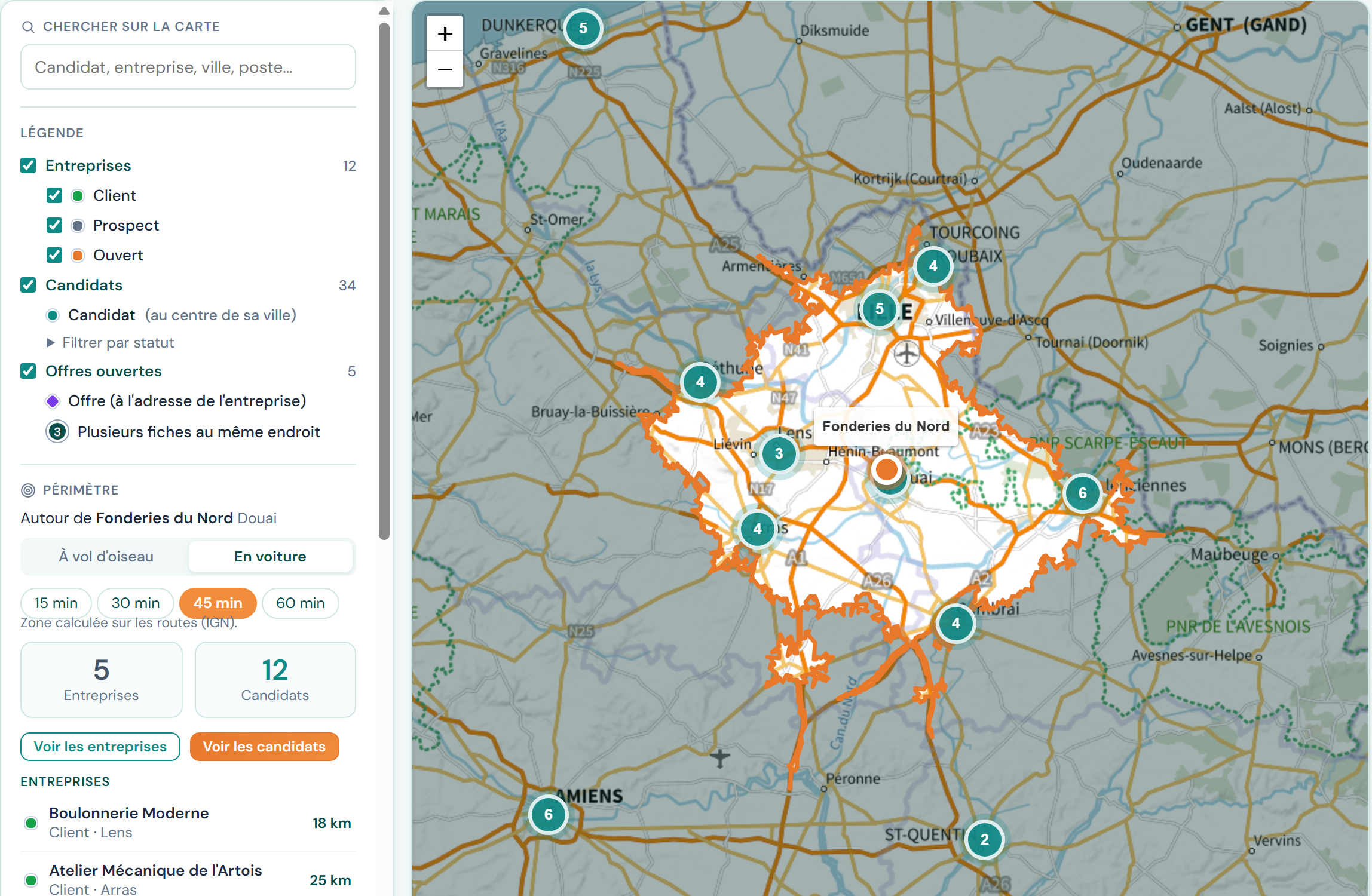The width and height of the screenshot is (1372, 896).
Task: Open cluster of 3 near Lens
Action: (x=779, y=453)
